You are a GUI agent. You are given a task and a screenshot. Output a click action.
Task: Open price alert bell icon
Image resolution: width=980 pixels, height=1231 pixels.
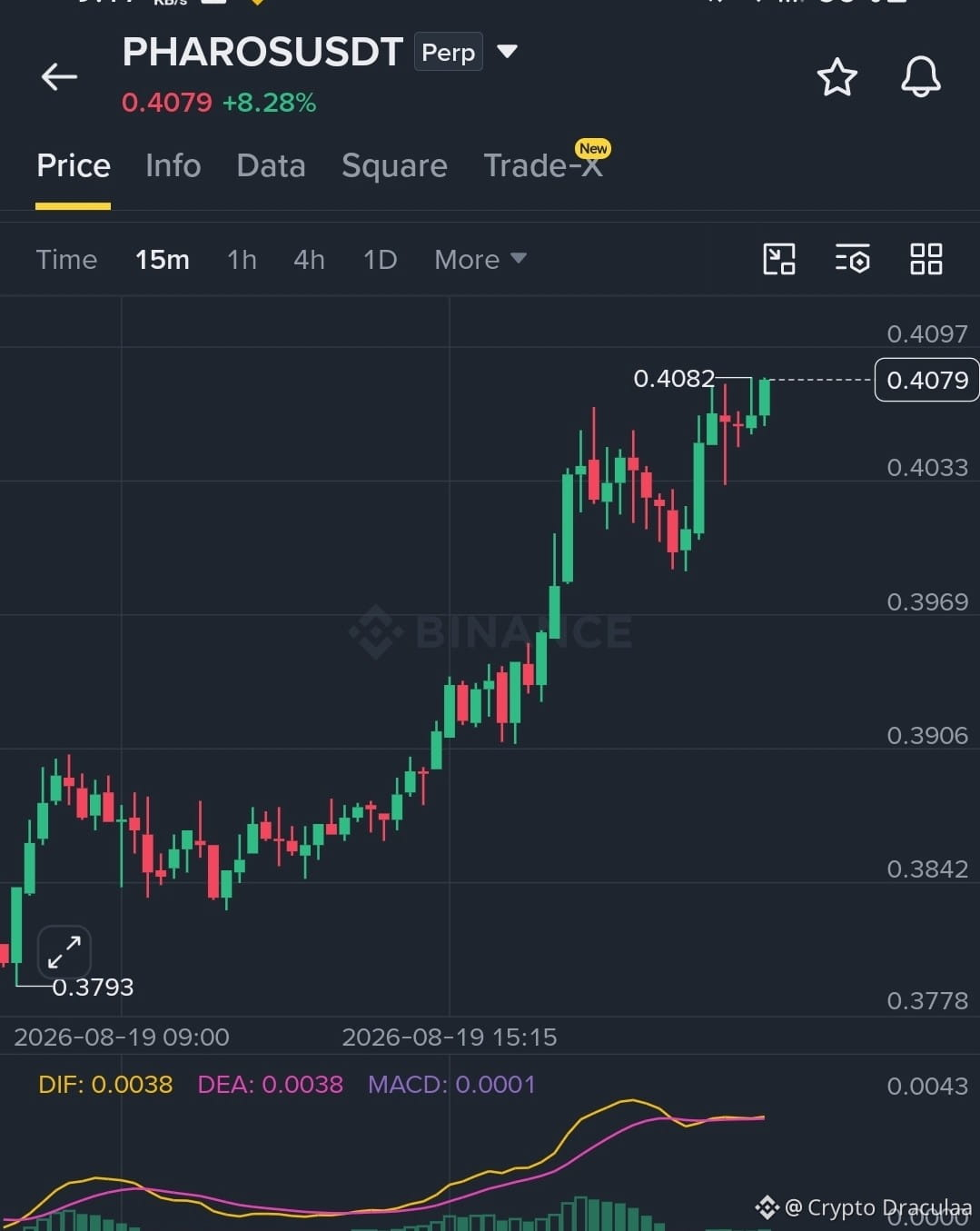click(920, 76)
